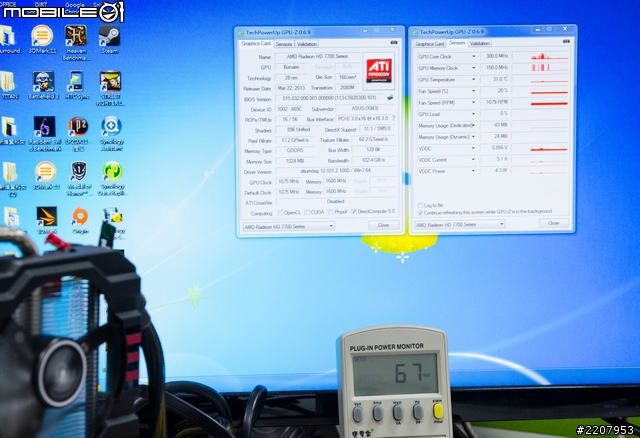640x438 pixels.
Task: Click the question mark next to Bus Interface
Action: 393,118
